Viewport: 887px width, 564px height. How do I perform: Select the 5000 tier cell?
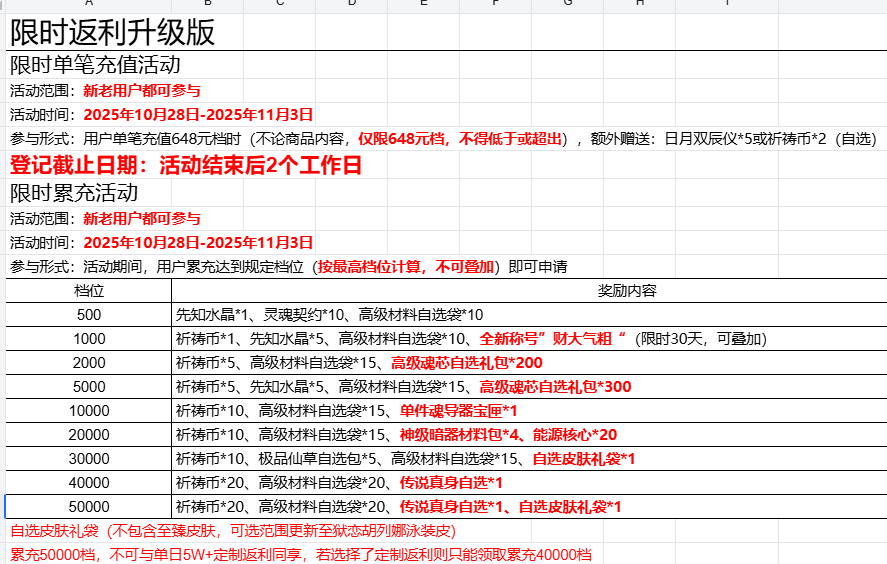click(x=89, y=387)
